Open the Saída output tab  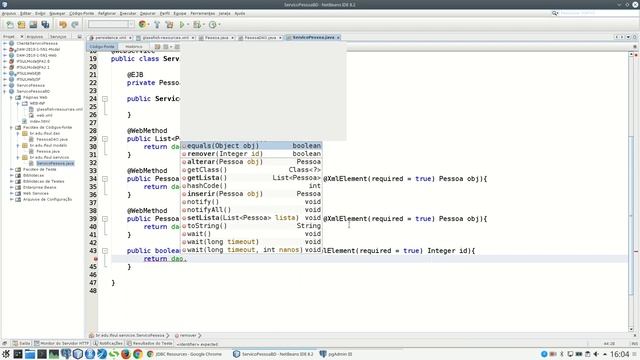point(21,343)
